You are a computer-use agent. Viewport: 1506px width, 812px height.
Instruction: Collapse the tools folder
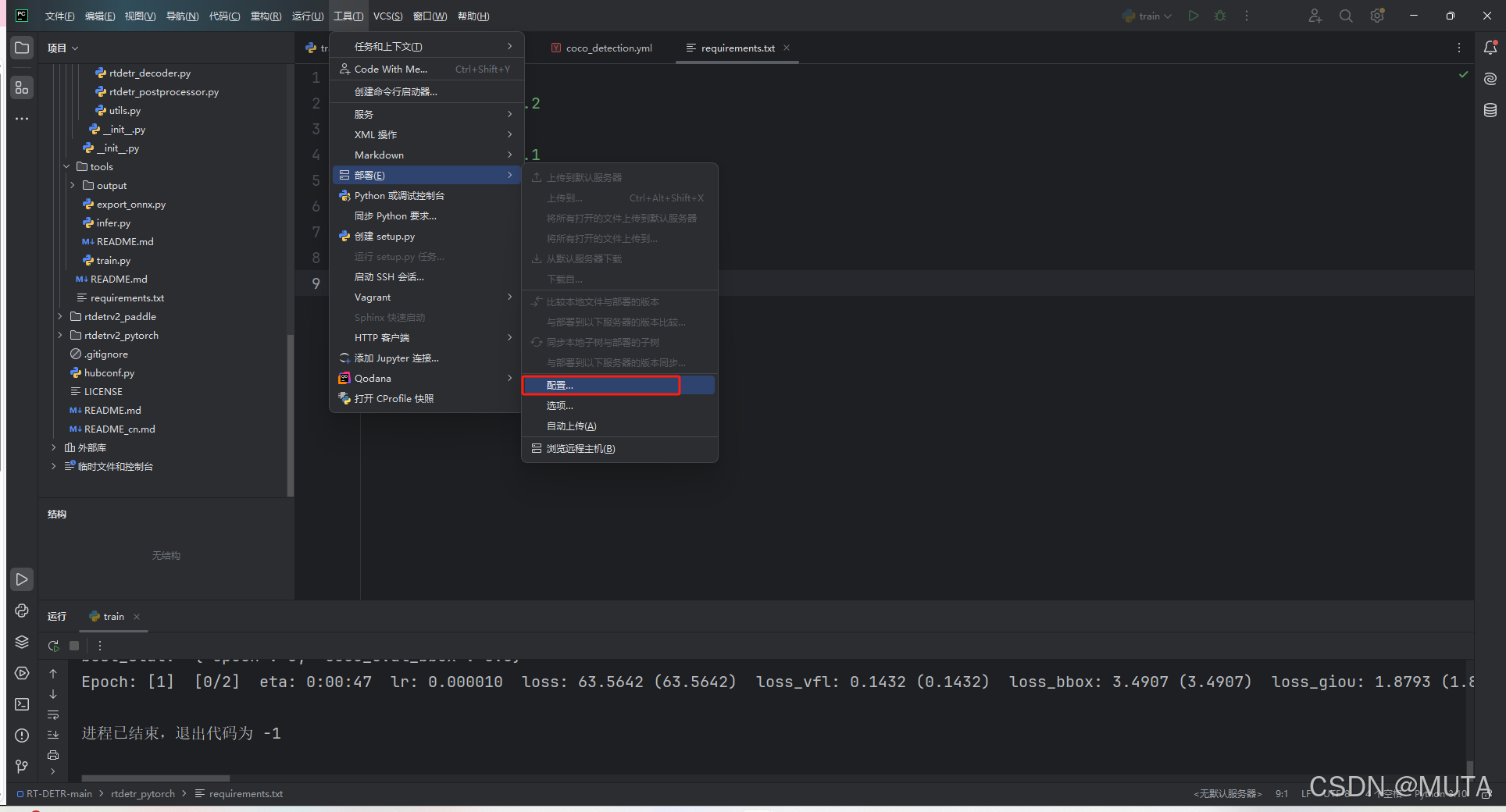pos(66,166)
